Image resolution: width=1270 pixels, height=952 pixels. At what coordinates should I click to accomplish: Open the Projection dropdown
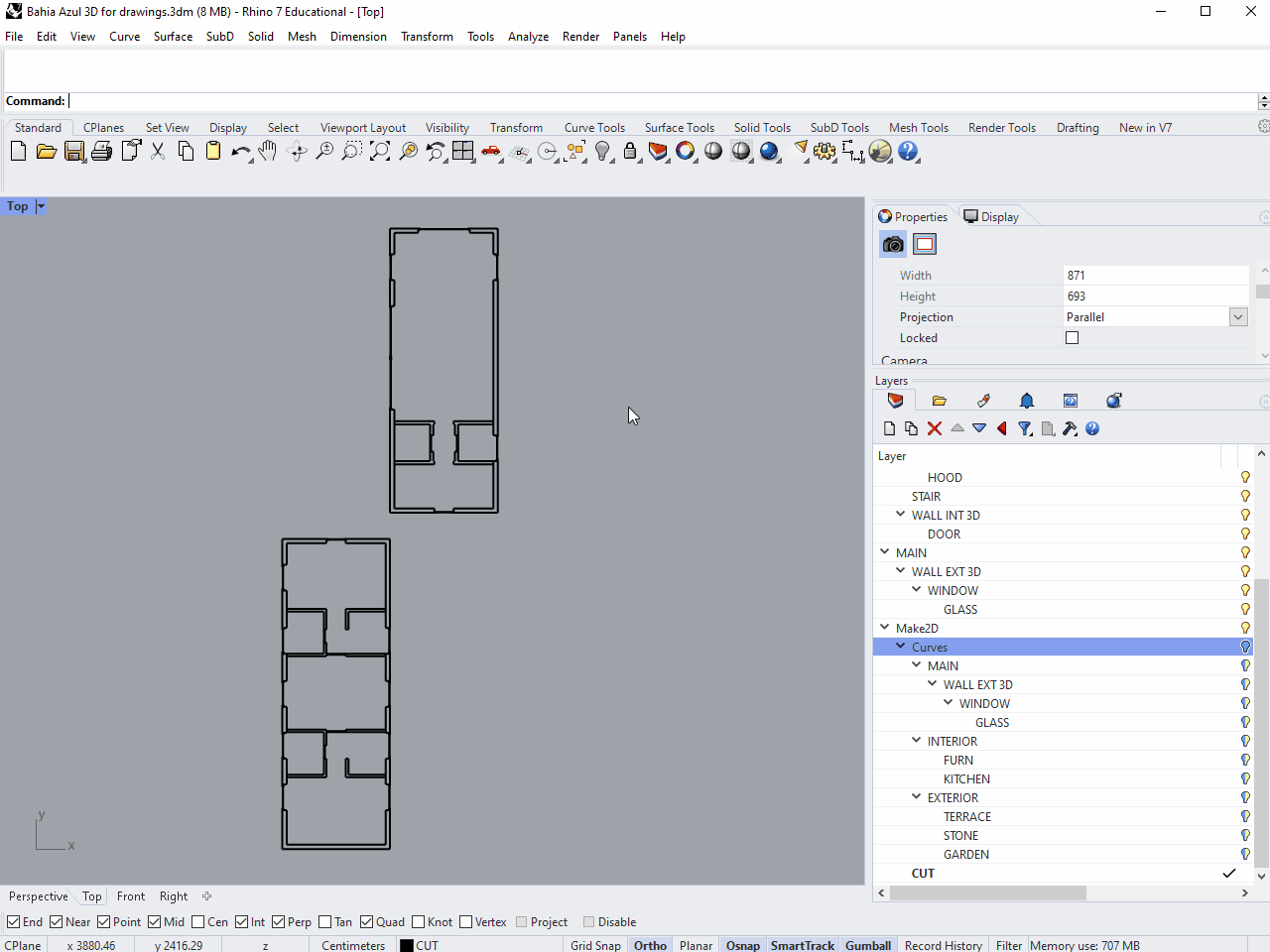click(x=1238, y=317)
